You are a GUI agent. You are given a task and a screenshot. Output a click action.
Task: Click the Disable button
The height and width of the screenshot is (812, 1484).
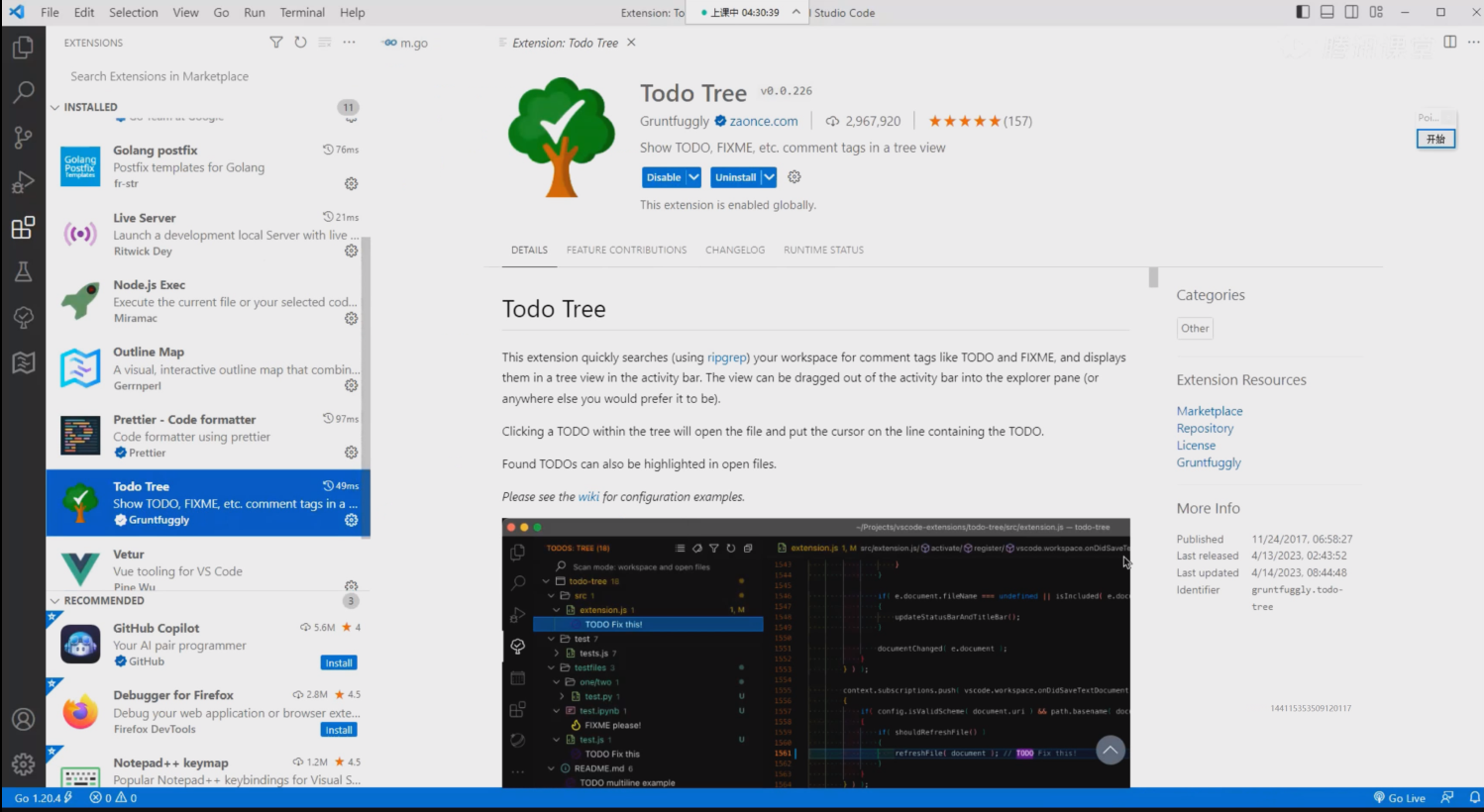point(664,177)
